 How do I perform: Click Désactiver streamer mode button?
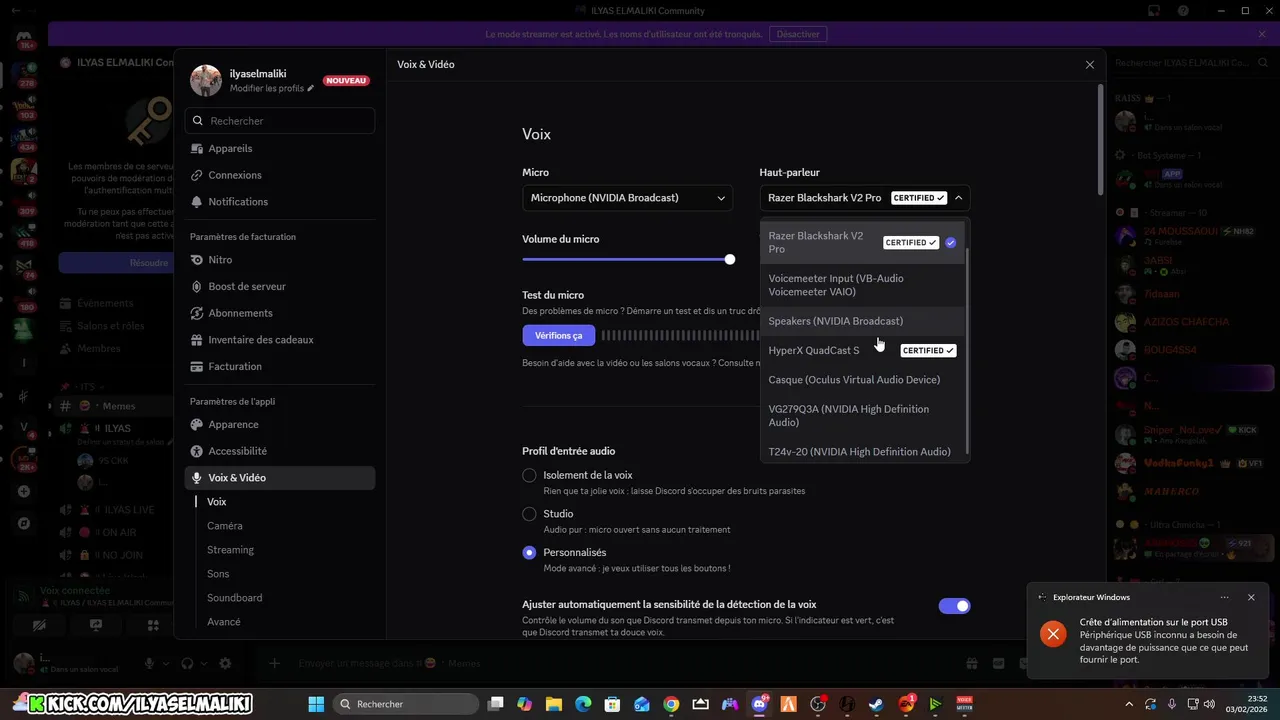pyautogui.click(x=798, y=34)
